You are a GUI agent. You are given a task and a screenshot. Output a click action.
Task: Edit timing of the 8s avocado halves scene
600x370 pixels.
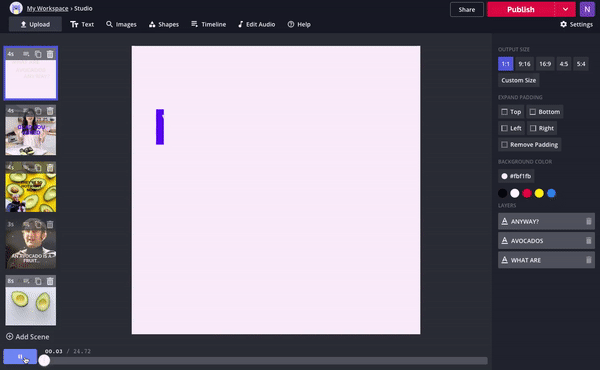tap(26, 281)
